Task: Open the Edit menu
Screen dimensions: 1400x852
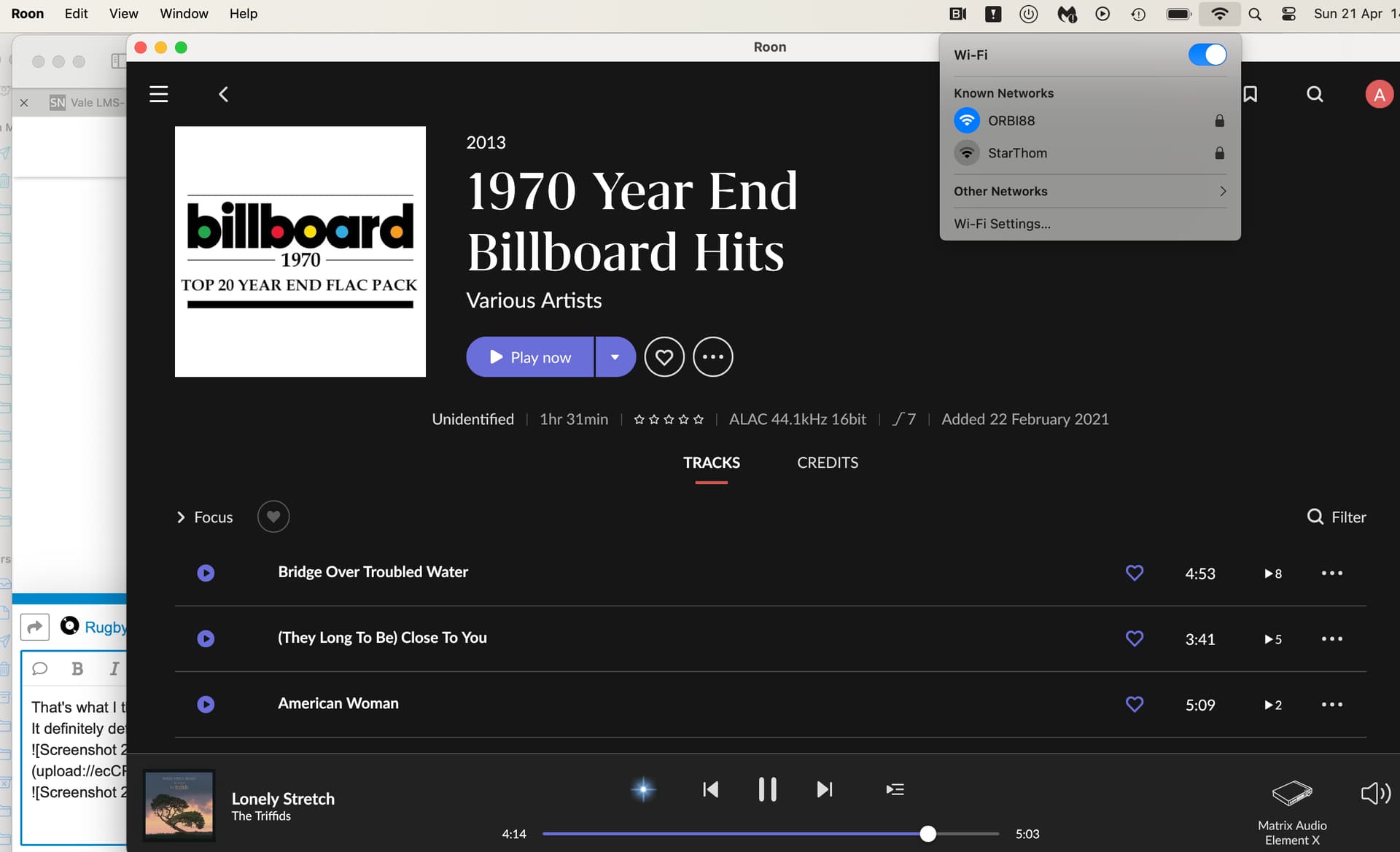Action: click(76, 14)
